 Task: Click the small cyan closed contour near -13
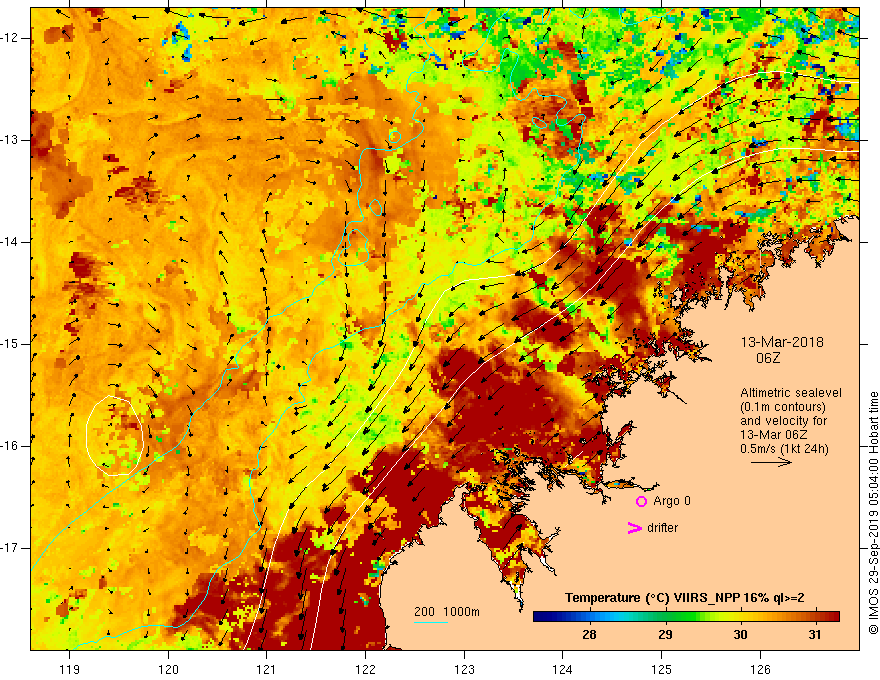[x=395, y=136]
